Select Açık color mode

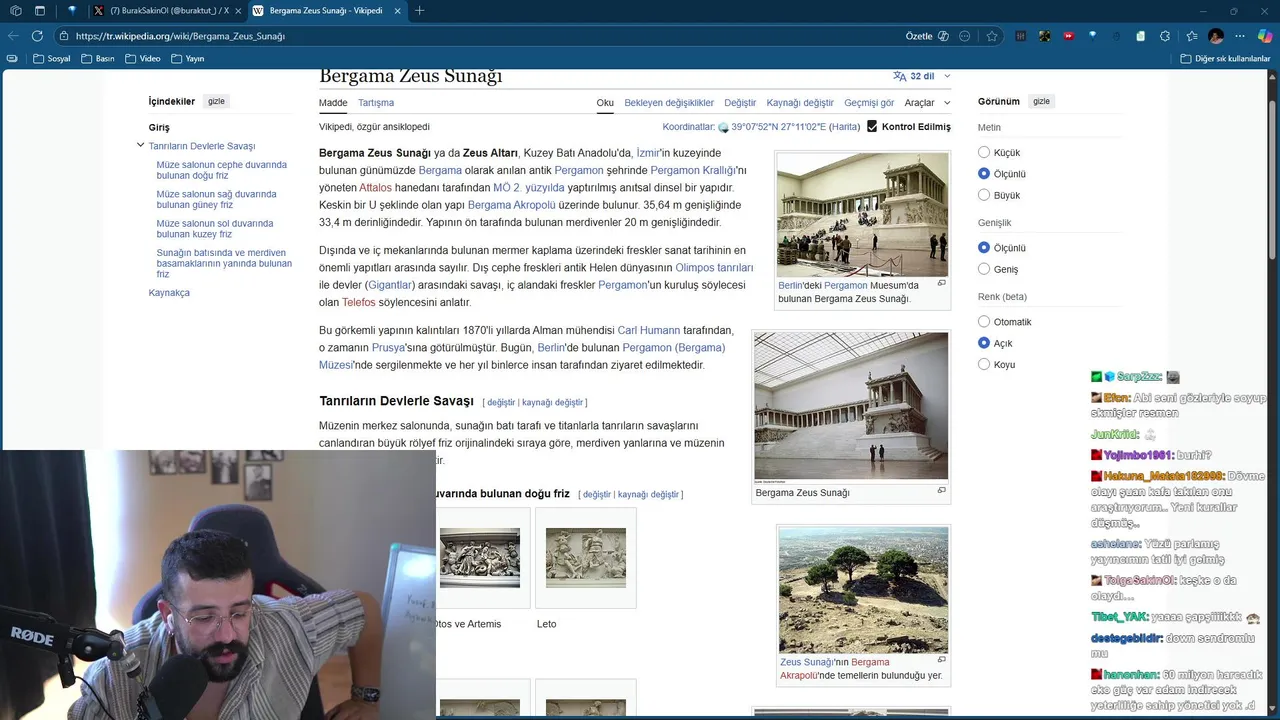tap(984, 343)
